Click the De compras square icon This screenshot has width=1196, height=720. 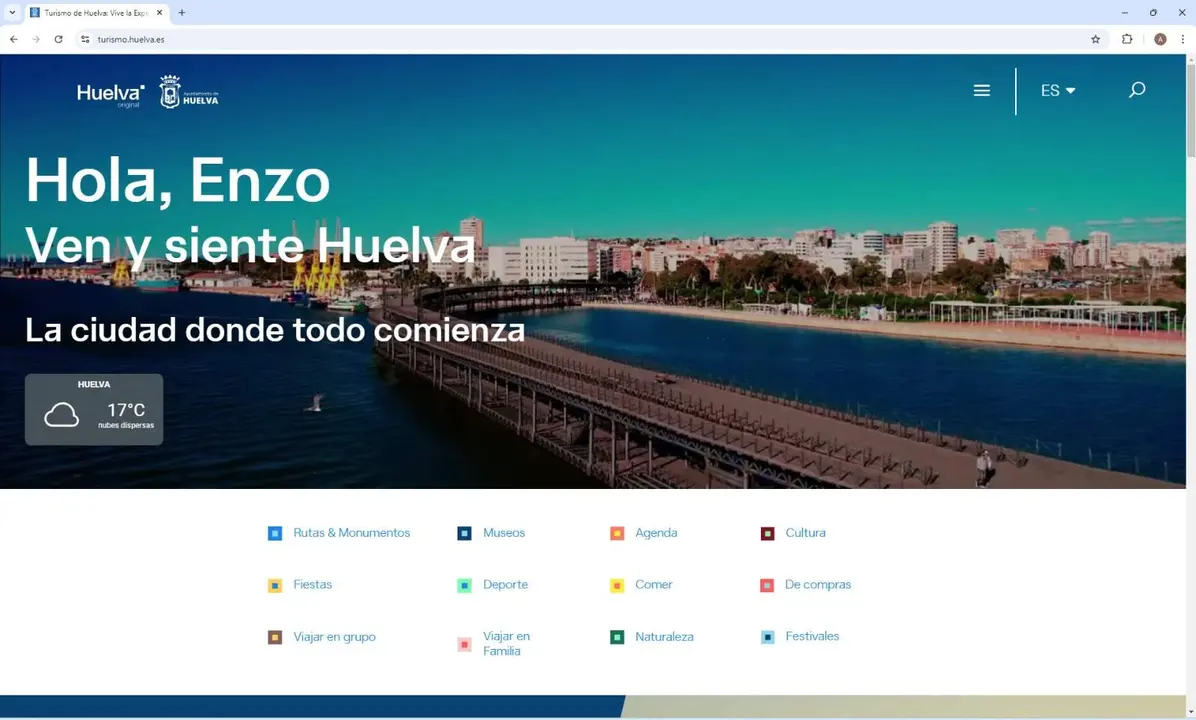click(767, 586)
